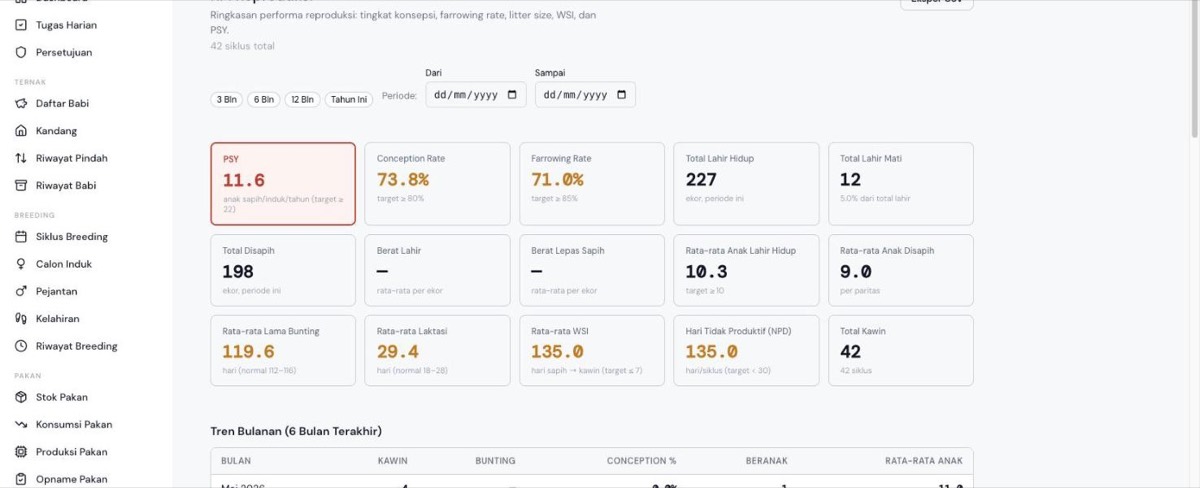Click the CONCEPTION % column header
Image resolution: width=1200 pixels, height=488 pixels.
click(641, 461)
